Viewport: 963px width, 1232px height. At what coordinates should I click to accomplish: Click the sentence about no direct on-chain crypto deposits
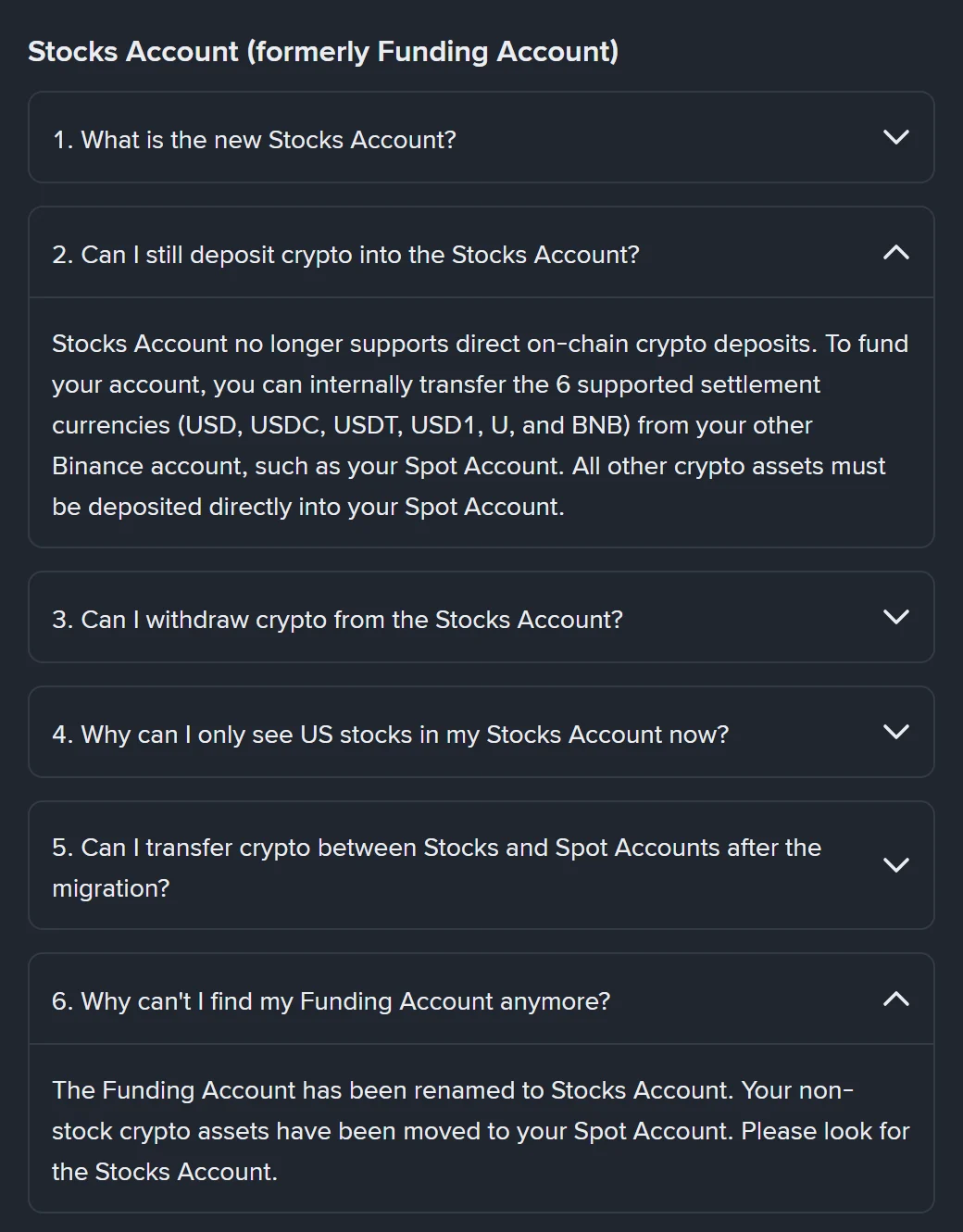tap(434, 344)
